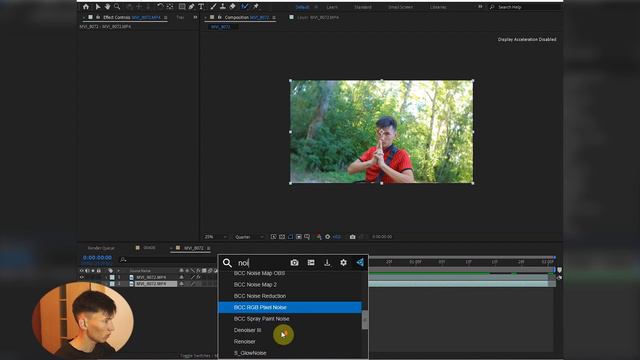Select the highlighted BCC RGB Pixel Noise effect
The width and height of the screenshot is (640, 360).
[290, 307]
